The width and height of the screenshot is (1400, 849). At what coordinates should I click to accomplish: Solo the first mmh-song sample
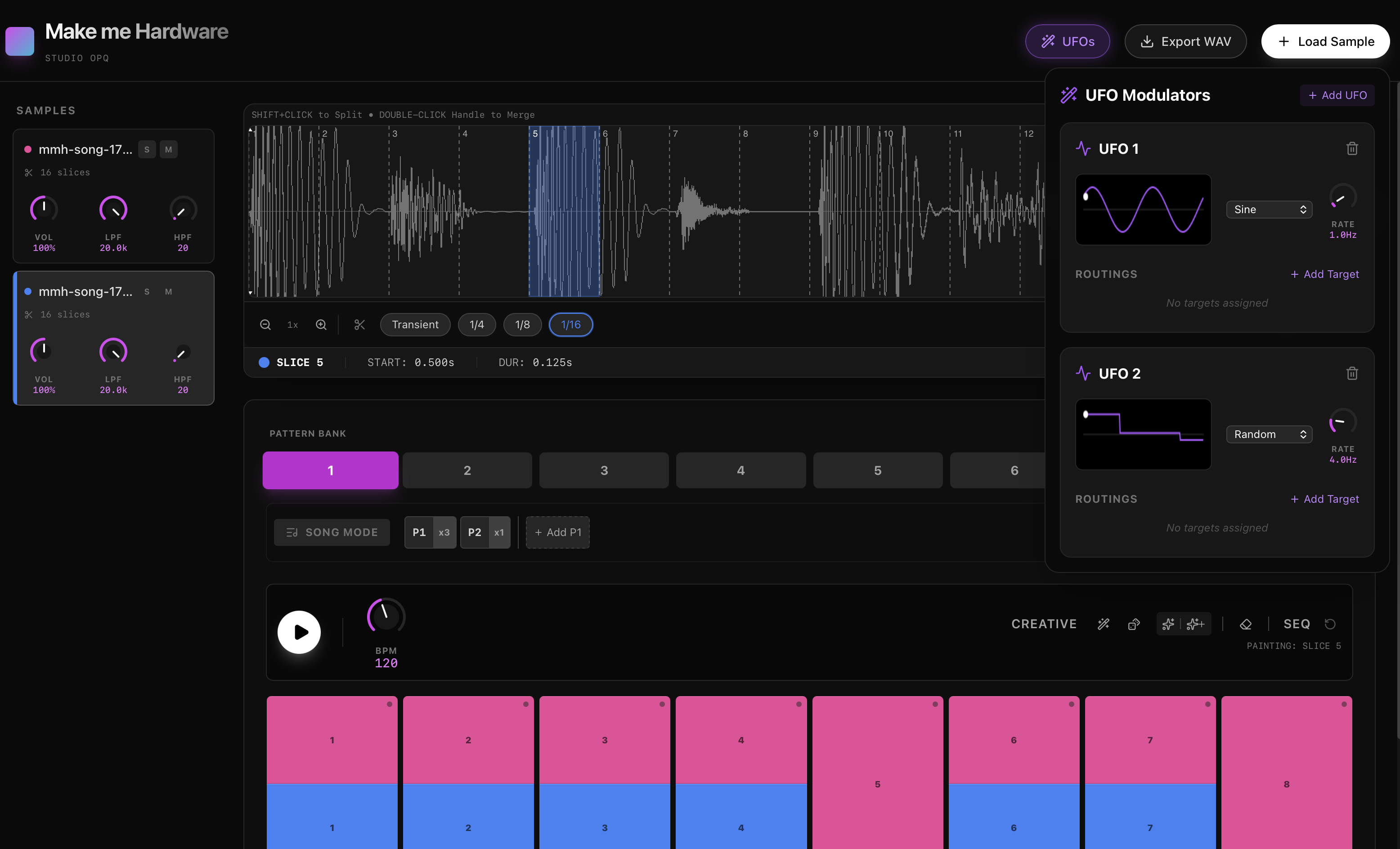[147, 149]
